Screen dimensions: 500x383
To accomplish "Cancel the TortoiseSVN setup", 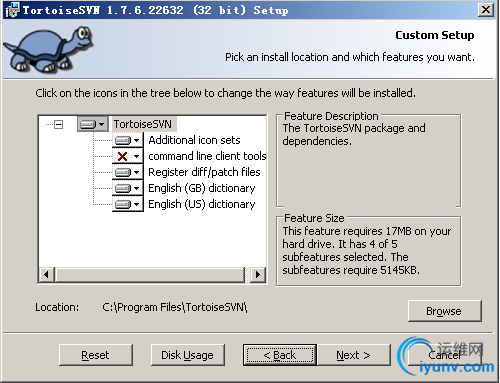I will point(445,355).
